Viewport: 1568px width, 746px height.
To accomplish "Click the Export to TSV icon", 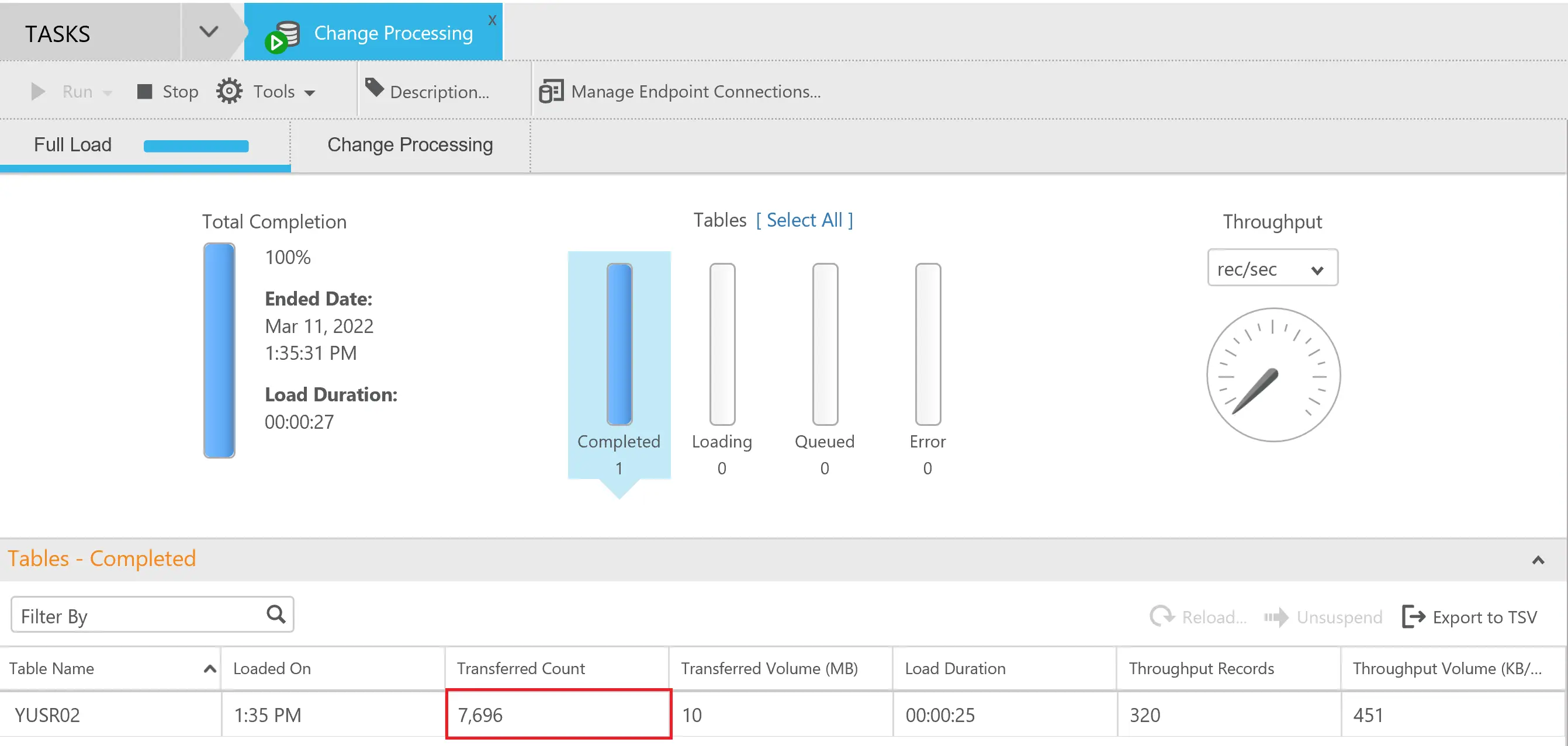I will 1413,616.
